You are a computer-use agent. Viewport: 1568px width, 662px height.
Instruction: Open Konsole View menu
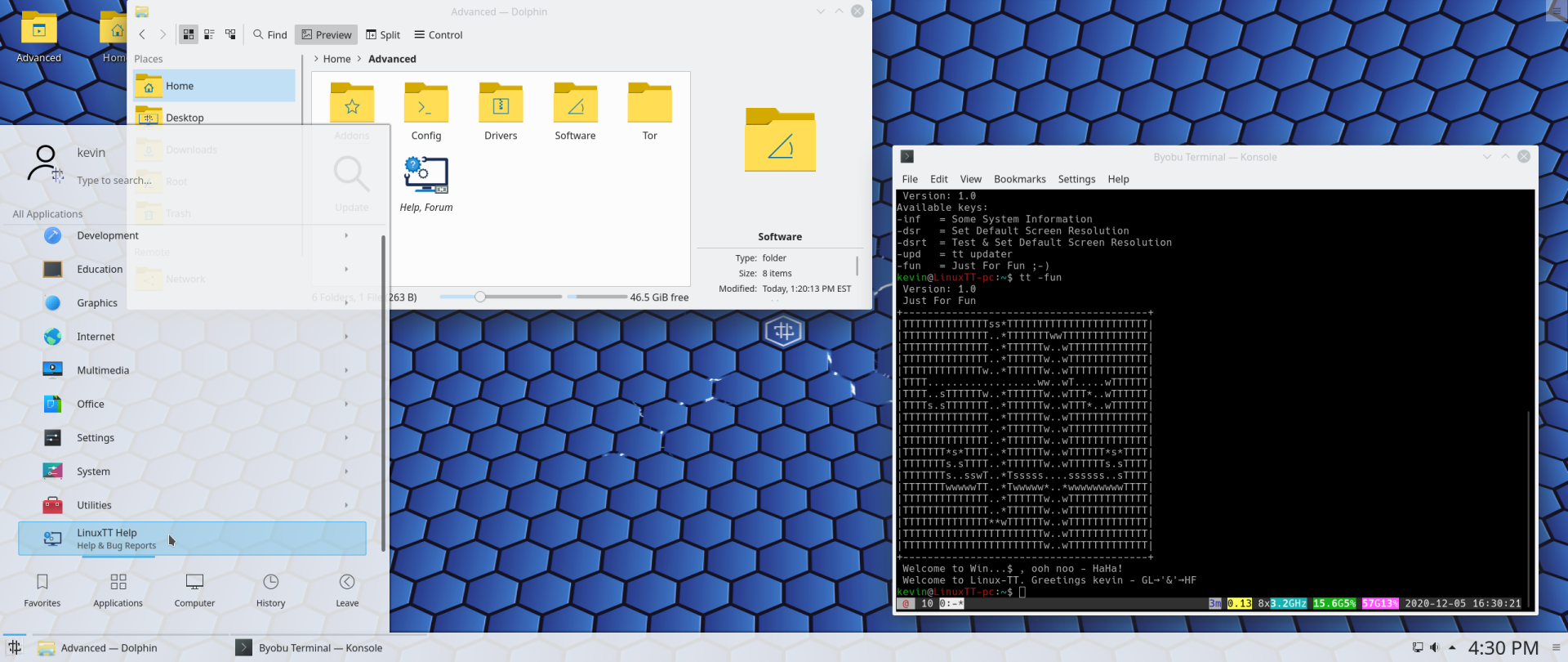click(x=970, y=179)
